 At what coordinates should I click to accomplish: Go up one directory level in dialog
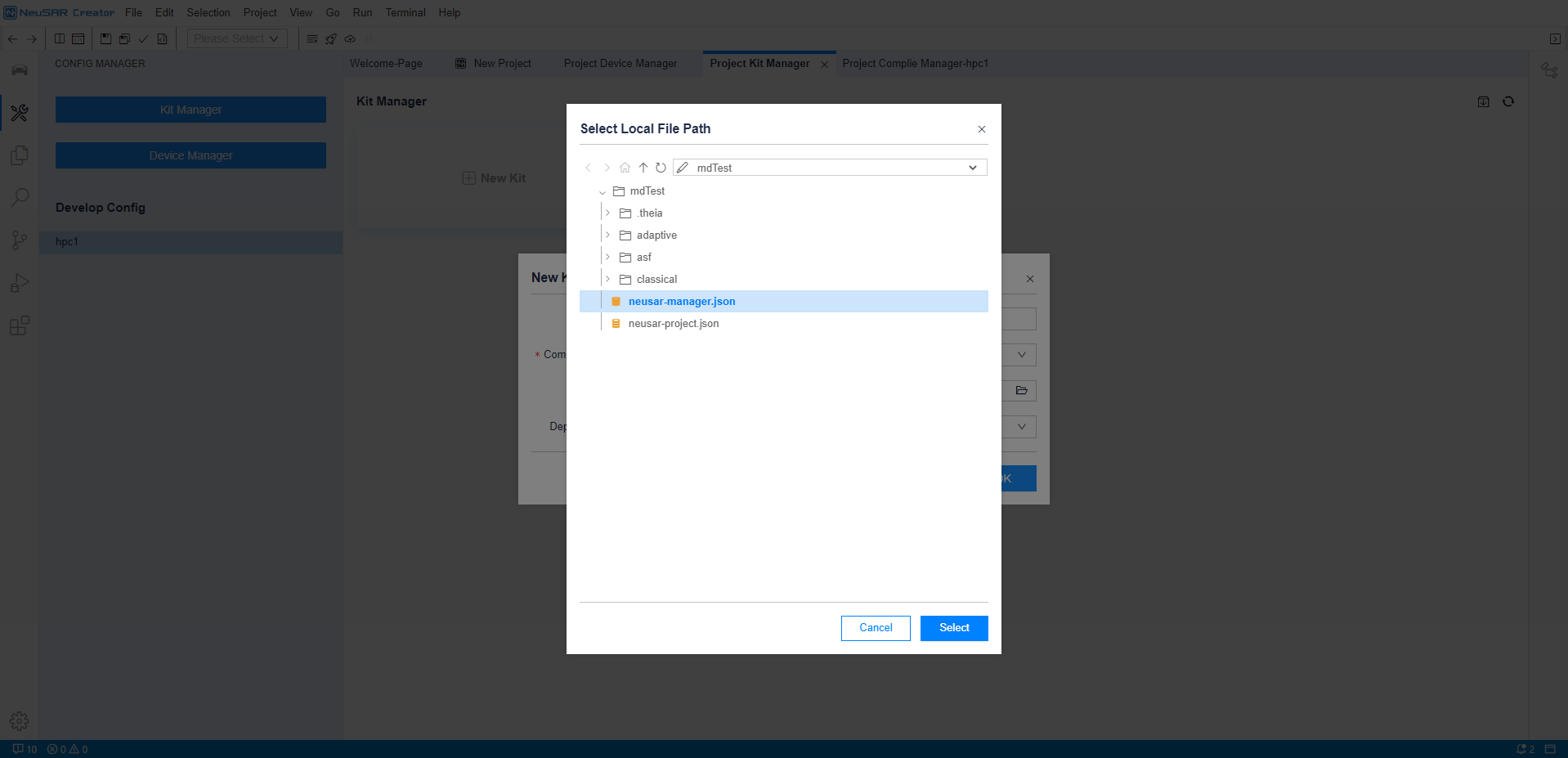(643, 168)
